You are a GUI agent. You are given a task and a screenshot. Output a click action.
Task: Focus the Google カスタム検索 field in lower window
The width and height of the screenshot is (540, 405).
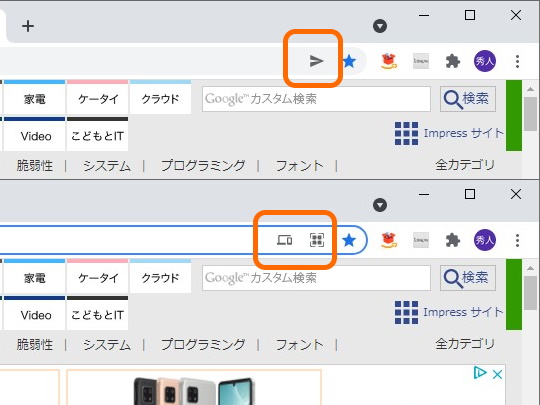(316, 278)
